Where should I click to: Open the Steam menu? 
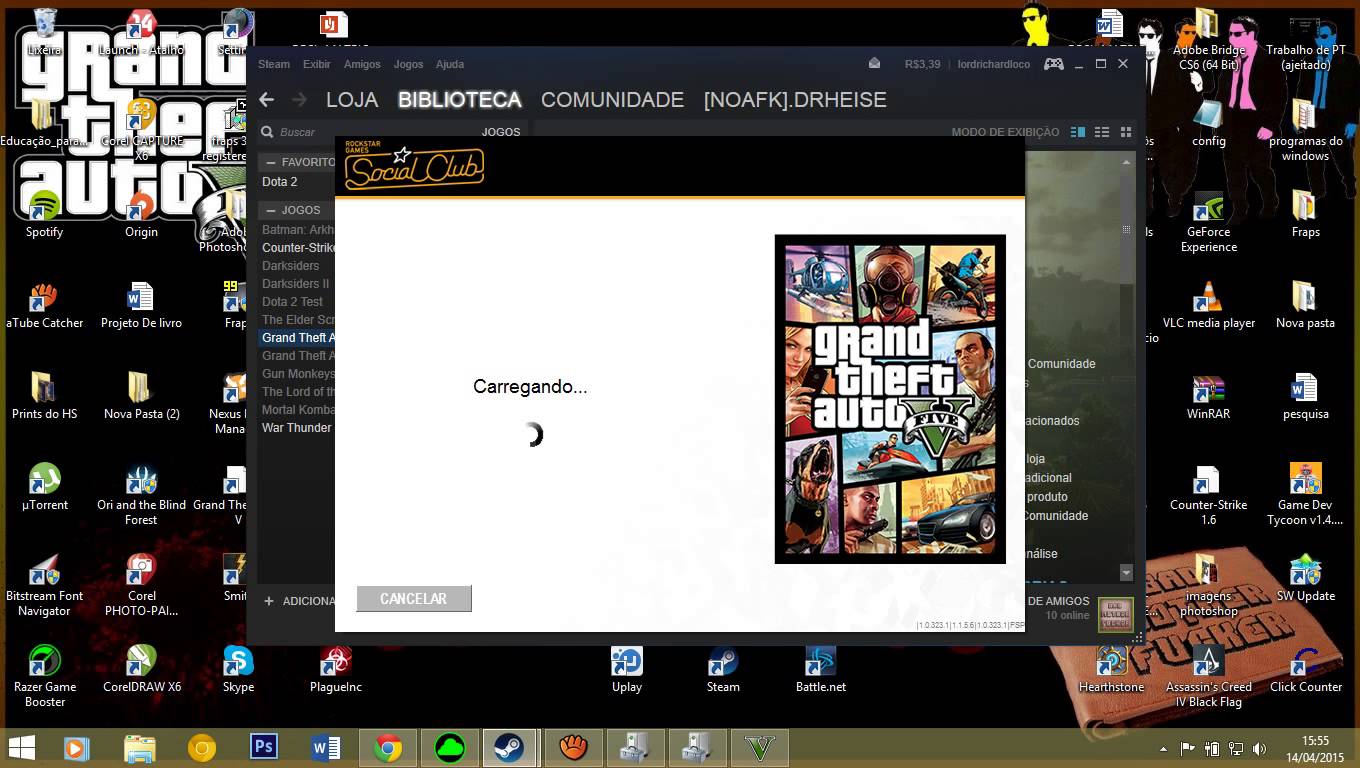point(274,64)
